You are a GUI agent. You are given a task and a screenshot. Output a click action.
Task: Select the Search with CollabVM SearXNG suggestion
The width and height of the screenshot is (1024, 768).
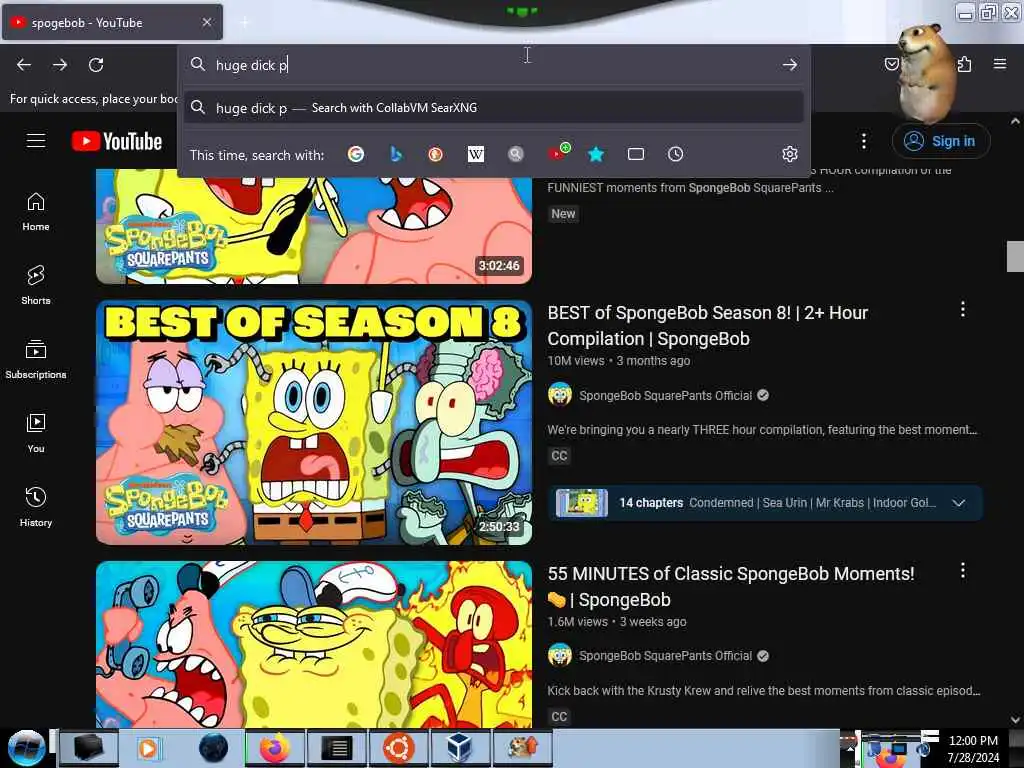tap(494, 108)
